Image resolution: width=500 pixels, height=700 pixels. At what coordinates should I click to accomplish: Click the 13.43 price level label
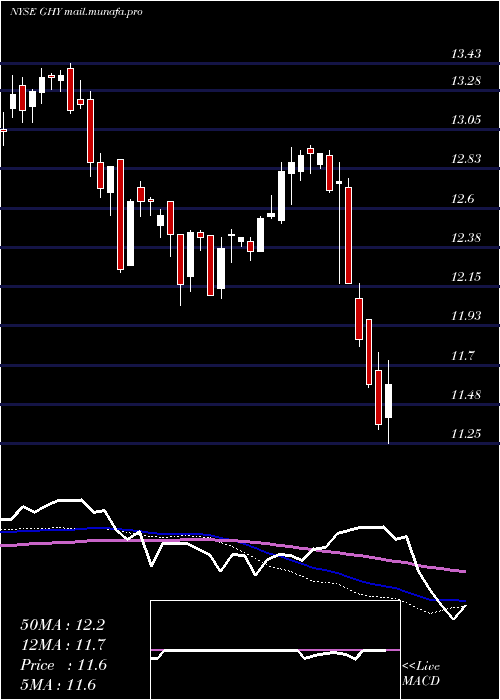point(466,54)
